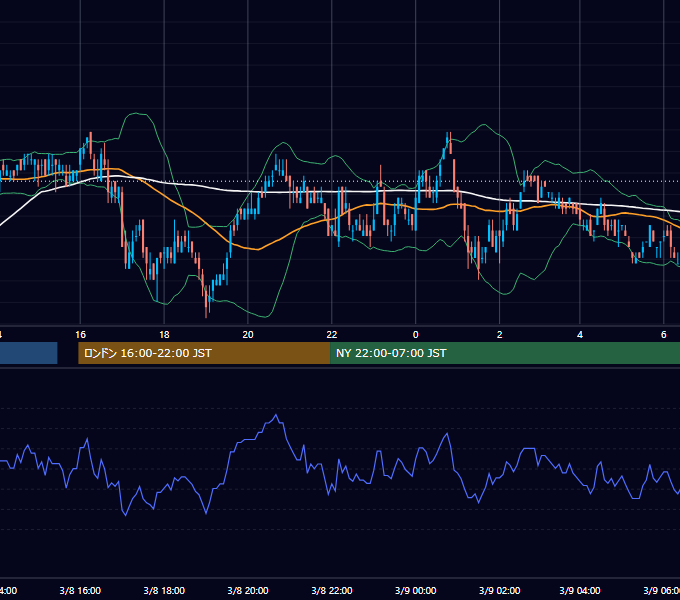This screenshot has width=680, height=600.
Task: Select the "6" hour label on price chart axis
Action: (x=664, y=335)
